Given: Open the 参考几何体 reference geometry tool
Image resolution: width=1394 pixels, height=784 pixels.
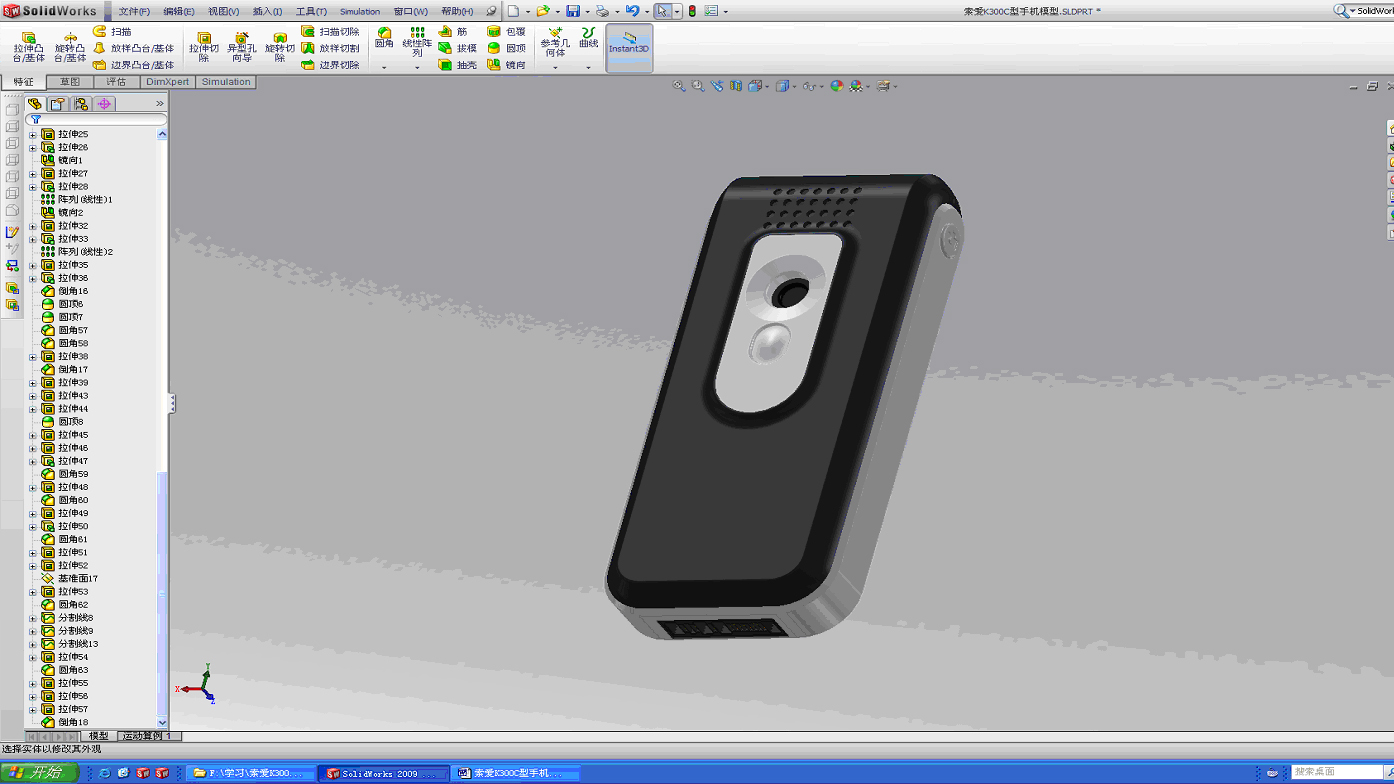Looking at the screenshot, I should click(x=555, y=42).
